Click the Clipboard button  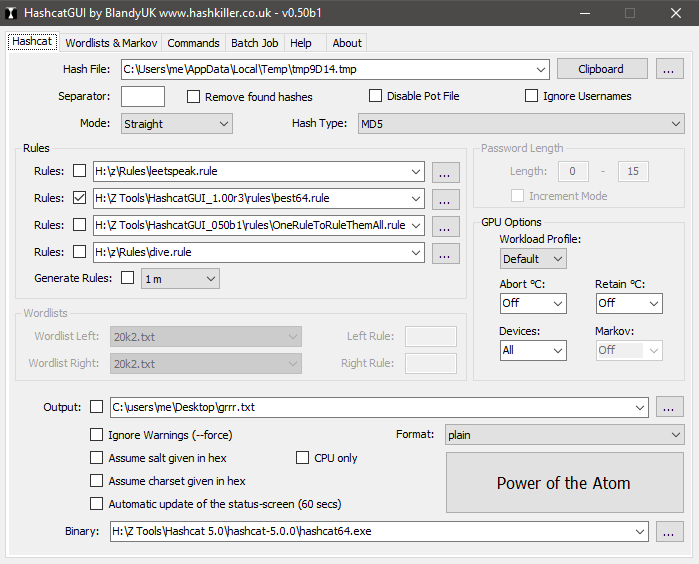(600, 69)
